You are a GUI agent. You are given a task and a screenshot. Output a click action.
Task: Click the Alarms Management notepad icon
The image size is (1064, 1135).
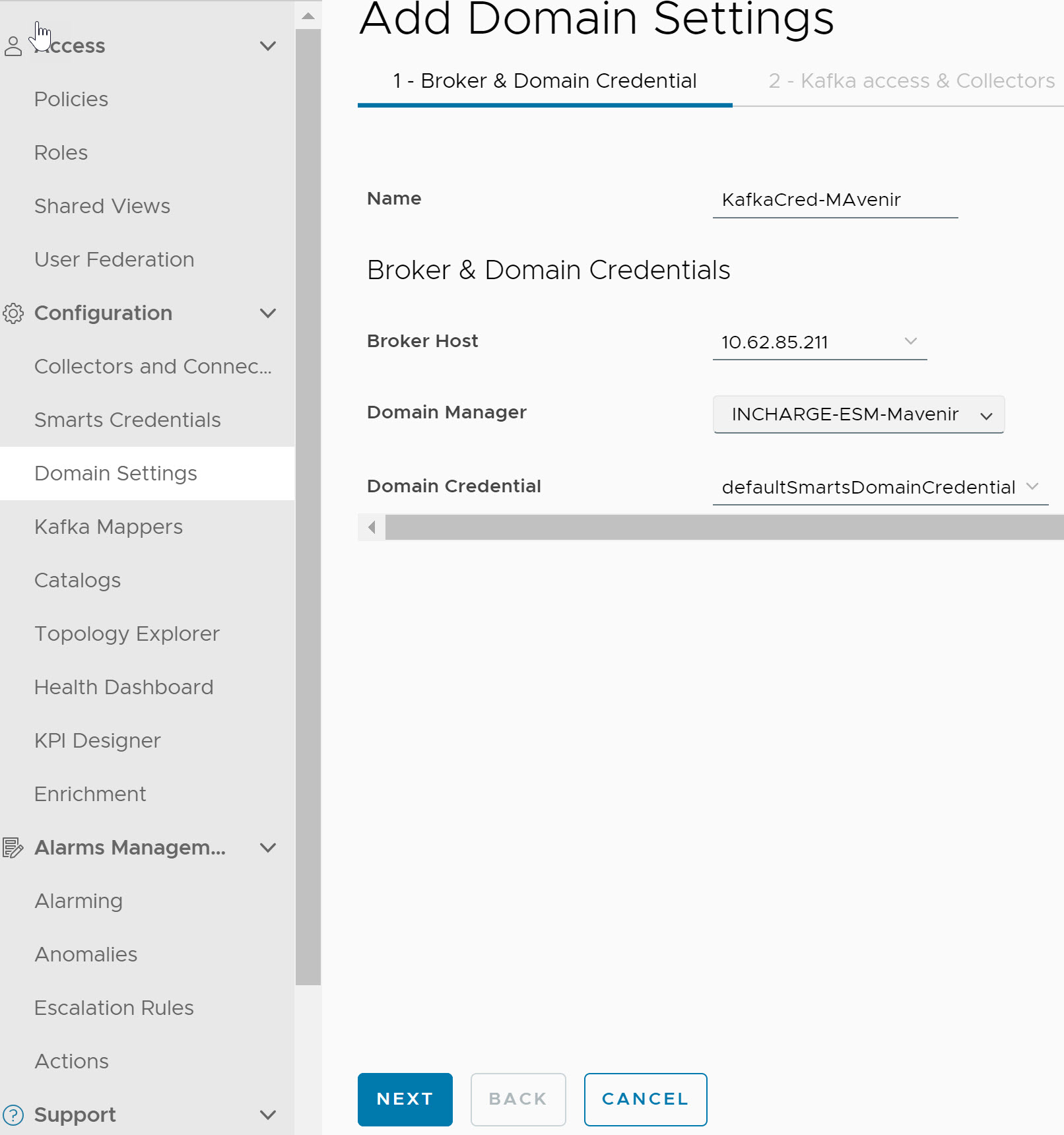(x=13, y=847)
